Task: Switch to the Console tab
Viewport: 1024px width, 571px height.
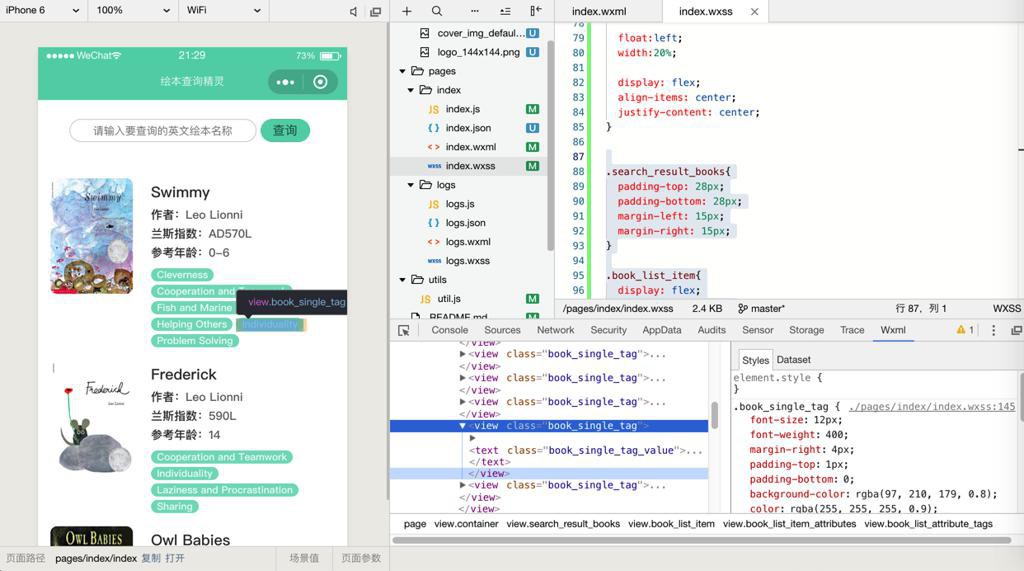Action: [449, 330]
